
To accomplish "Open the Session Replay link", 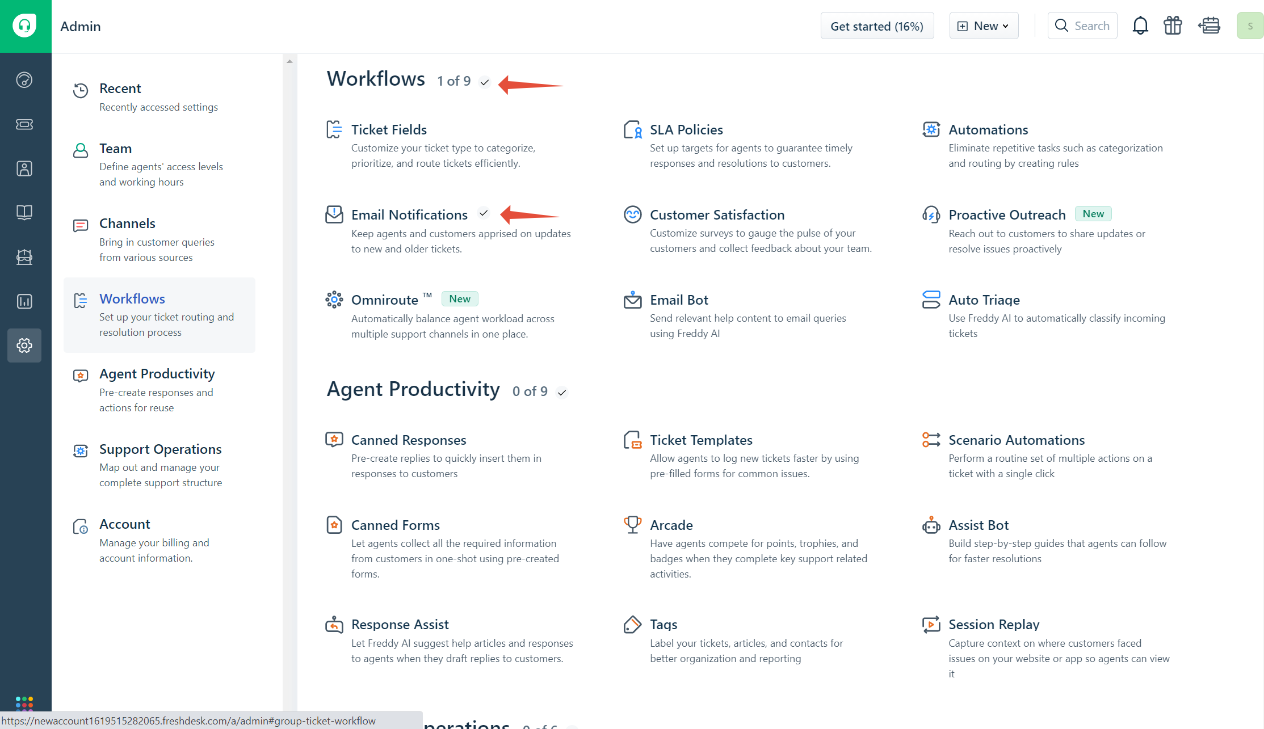I will coord(994,625).
